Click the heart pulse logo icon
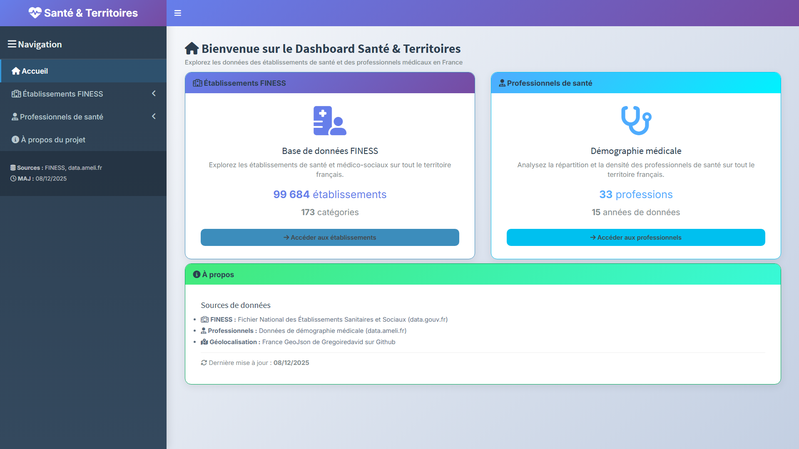 [x=35, y=13]
